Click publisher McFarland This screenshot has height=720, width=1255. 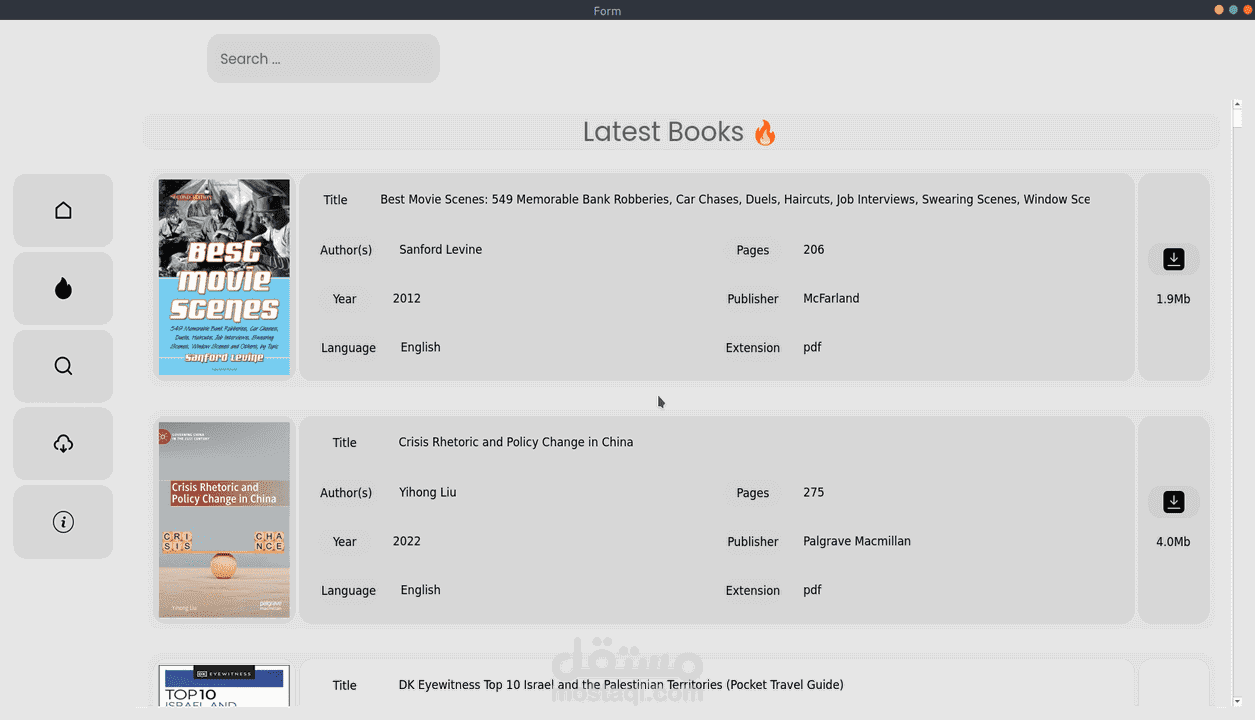coord(831,299)
